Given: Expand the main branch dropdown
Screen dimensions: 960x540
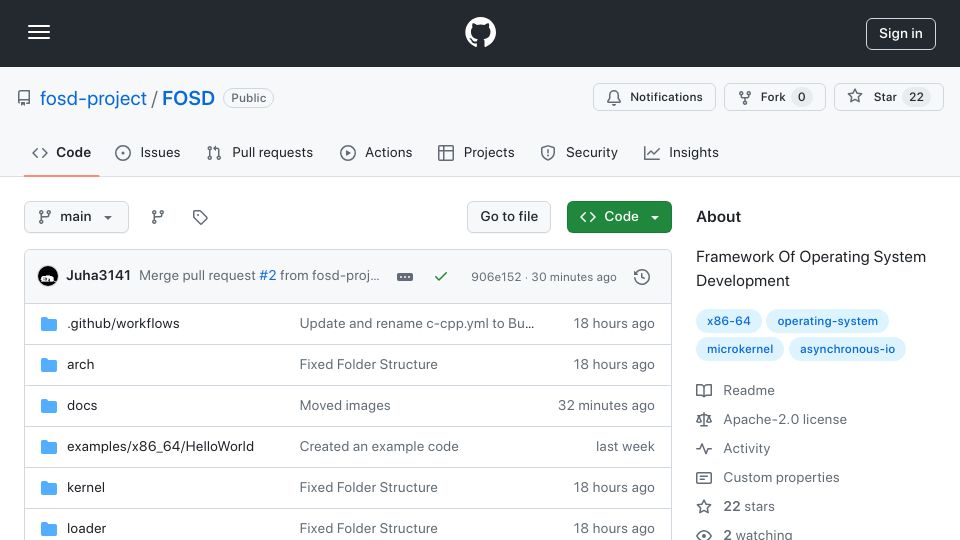Looking at the screenshot, I should tap(77, 217).
